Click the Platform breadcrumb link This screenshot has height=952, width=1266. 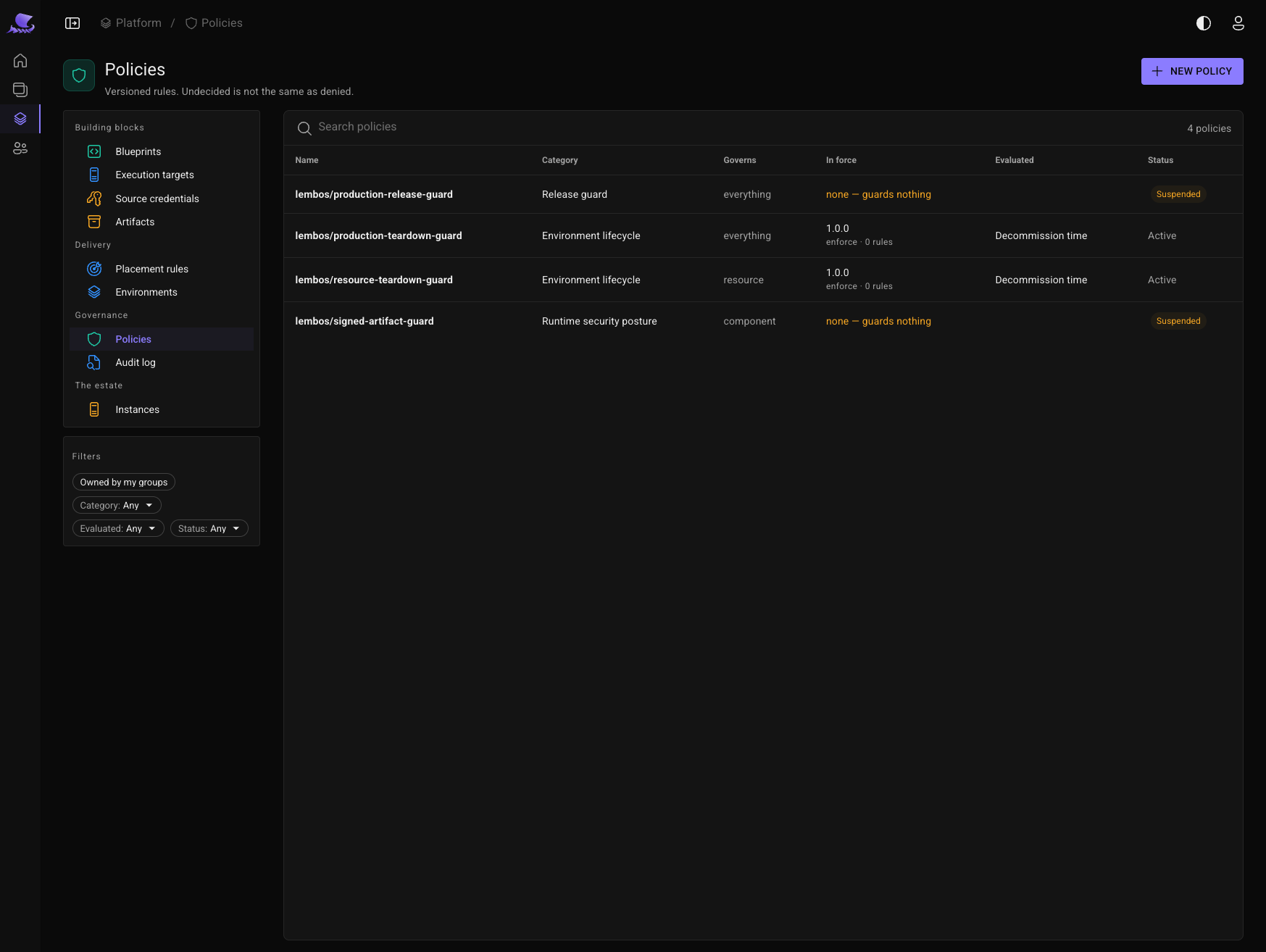pyautogui.click(x=131, y=23)
